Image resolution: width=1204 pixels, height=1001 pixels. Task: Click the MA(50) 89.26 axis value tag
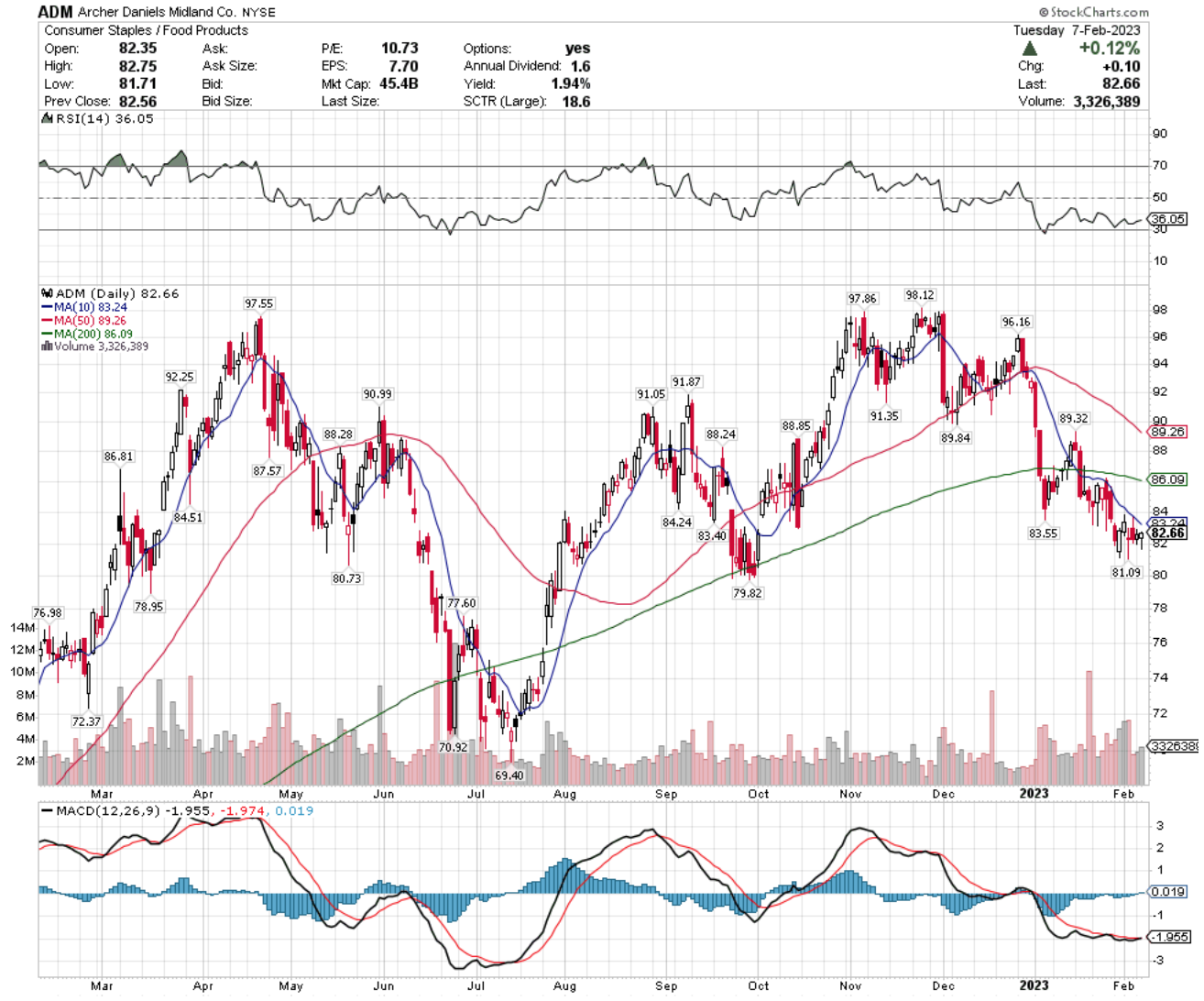[x=1168, y=431]
